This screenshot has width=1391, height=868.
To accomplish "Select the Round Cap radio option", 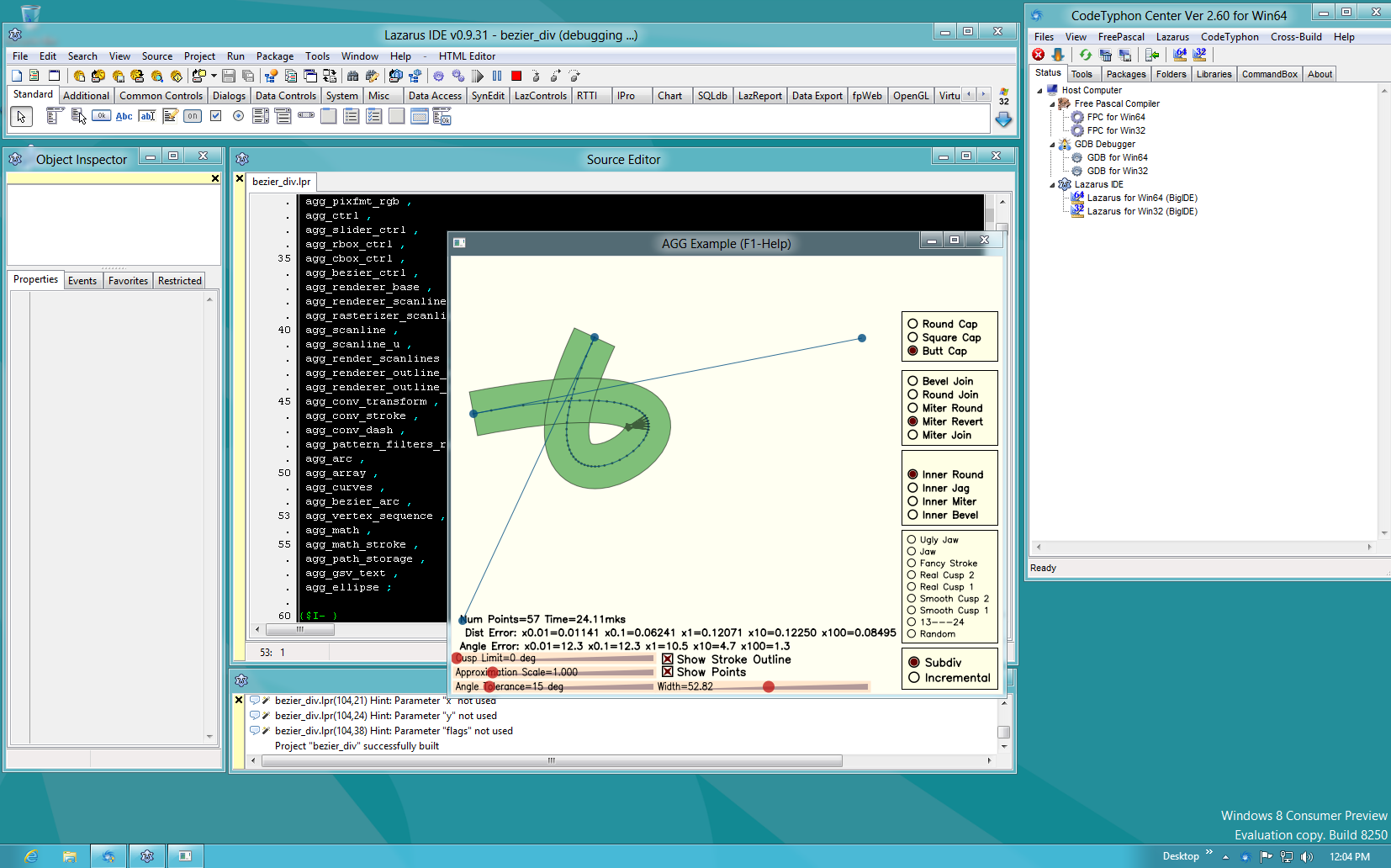I will point(912,324).
